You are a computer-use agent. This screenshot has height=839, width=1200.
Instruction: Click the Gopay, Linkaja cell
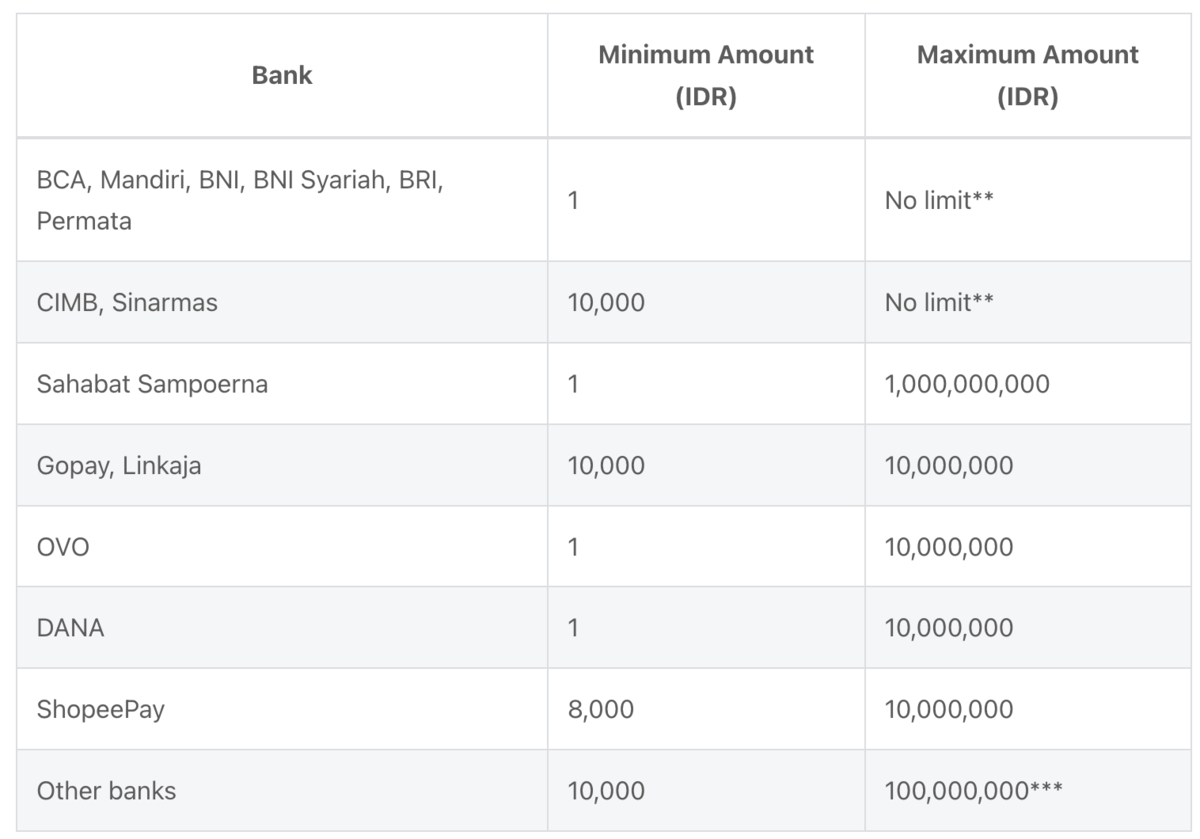coord(119,465)
